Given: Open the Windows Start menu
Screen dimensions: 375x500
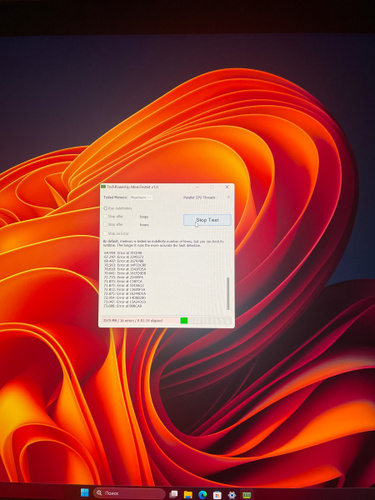Looking at the screenshot, I should pyautogui.click(x=85, y=492).
